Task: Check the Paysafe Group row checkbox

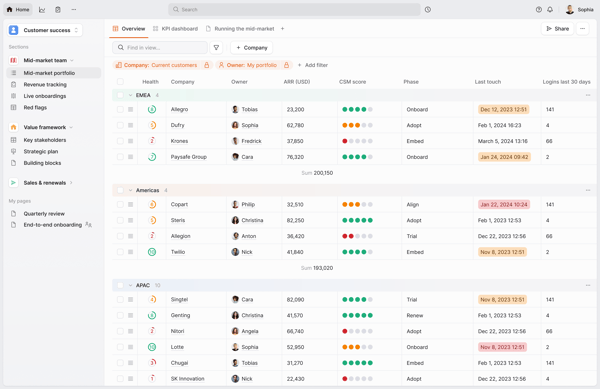Action: 120,157
